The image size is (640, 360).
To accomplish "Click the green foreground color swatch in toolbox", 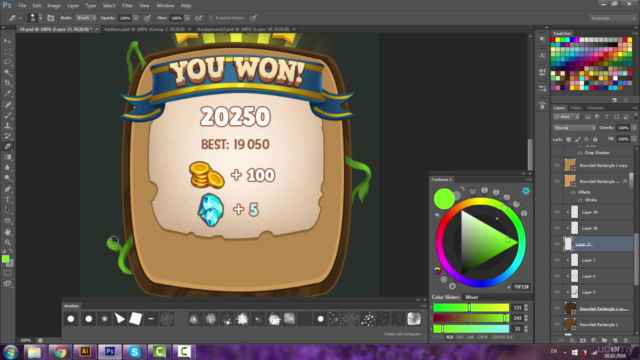I will point(5,259).
